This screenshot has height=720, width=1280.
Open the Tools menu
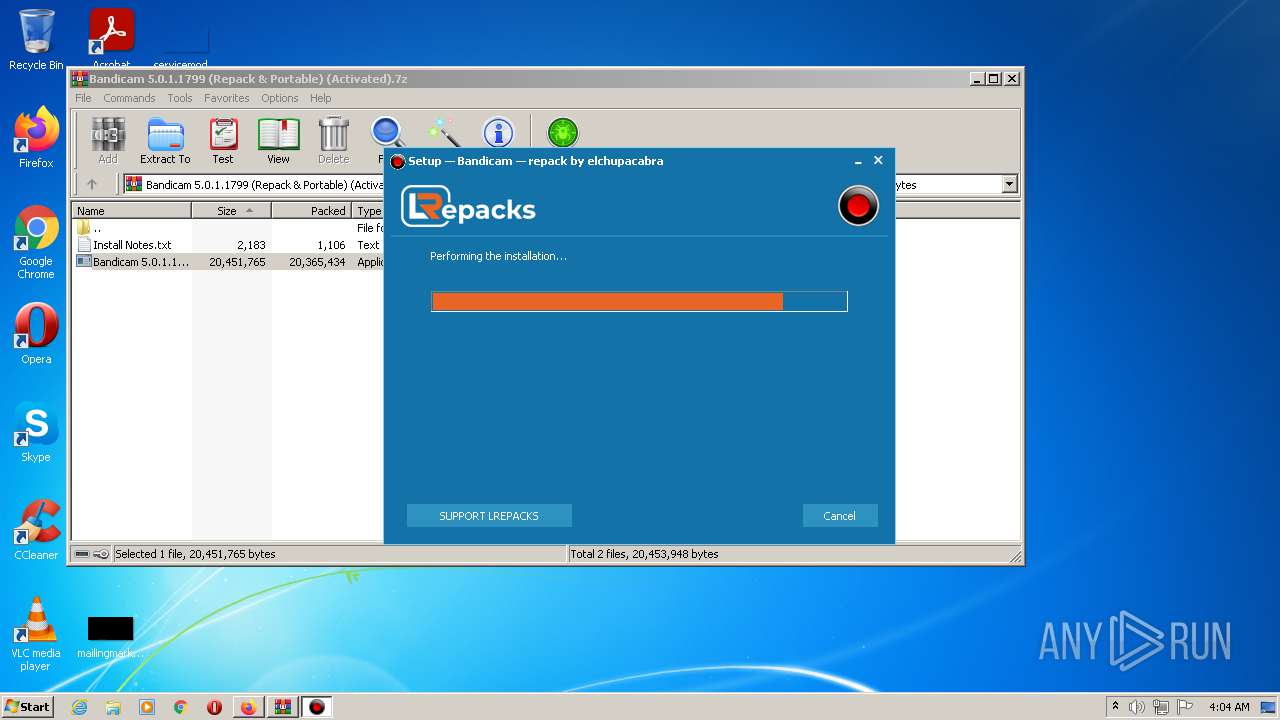[180, 98]
